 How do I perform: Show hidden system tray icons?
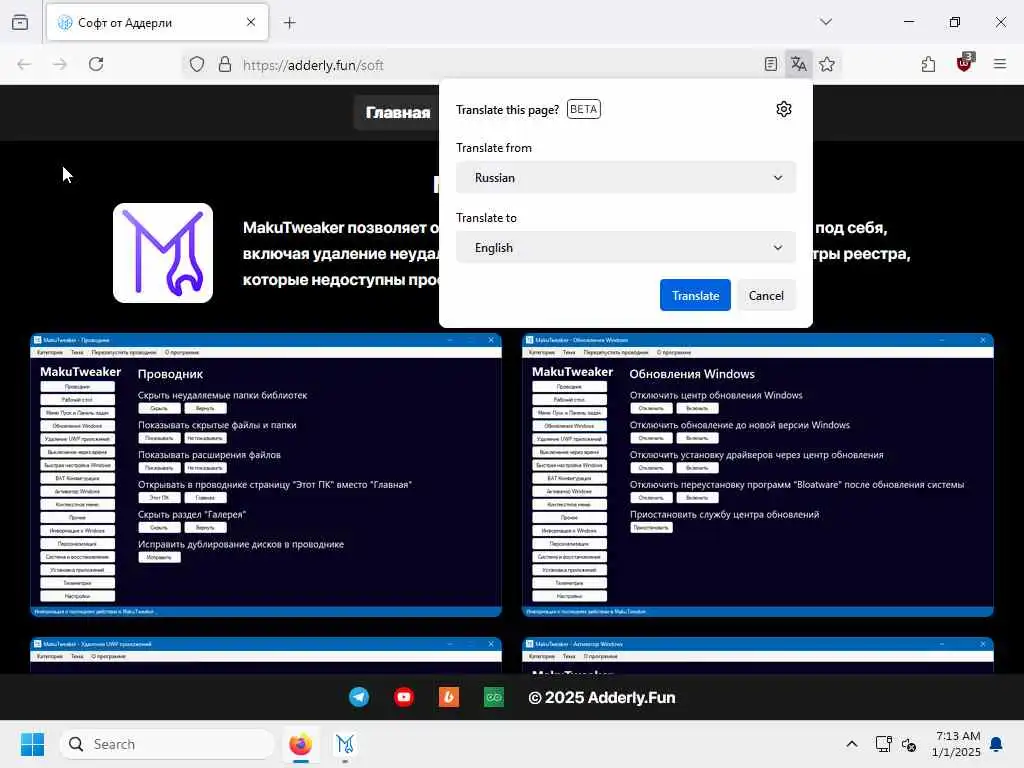pos(852,744)
